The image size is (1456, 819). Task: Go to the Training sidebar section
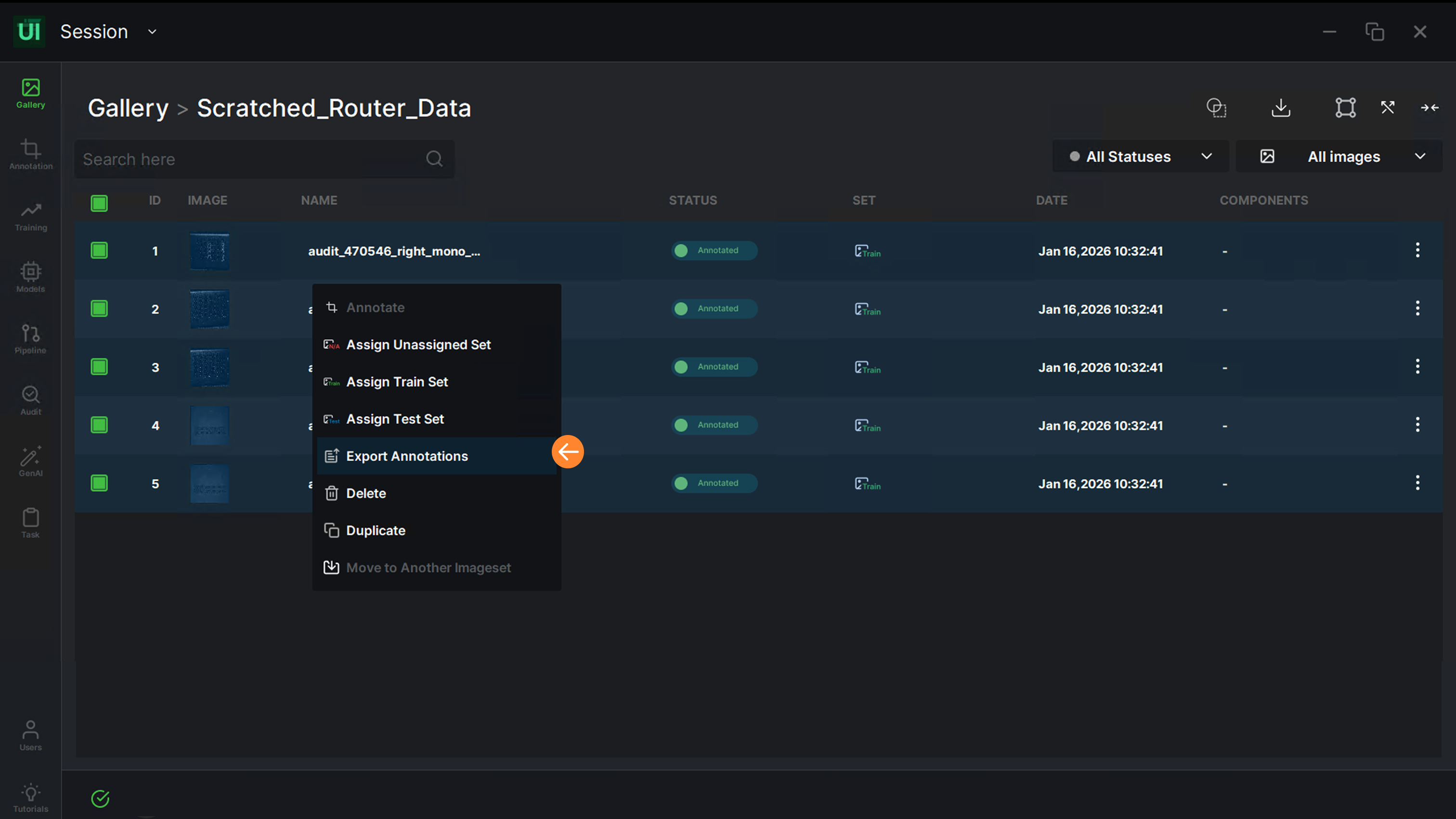(x=30, y=216)
